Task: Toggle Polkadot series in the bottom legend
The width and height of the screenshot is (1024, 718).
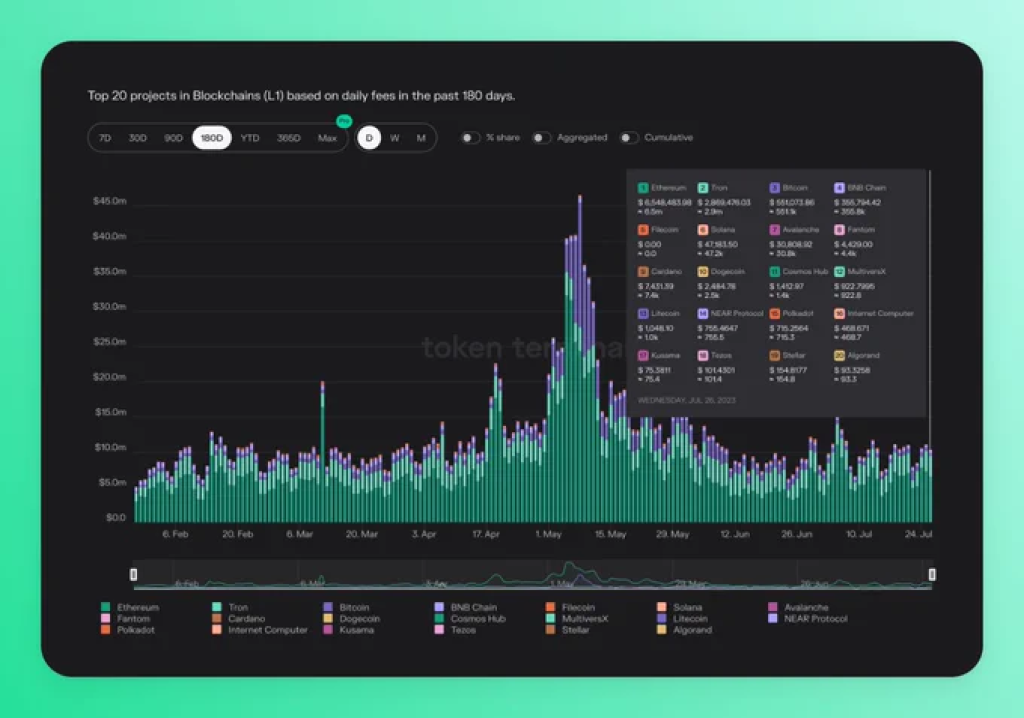Action: pos(128,630)
